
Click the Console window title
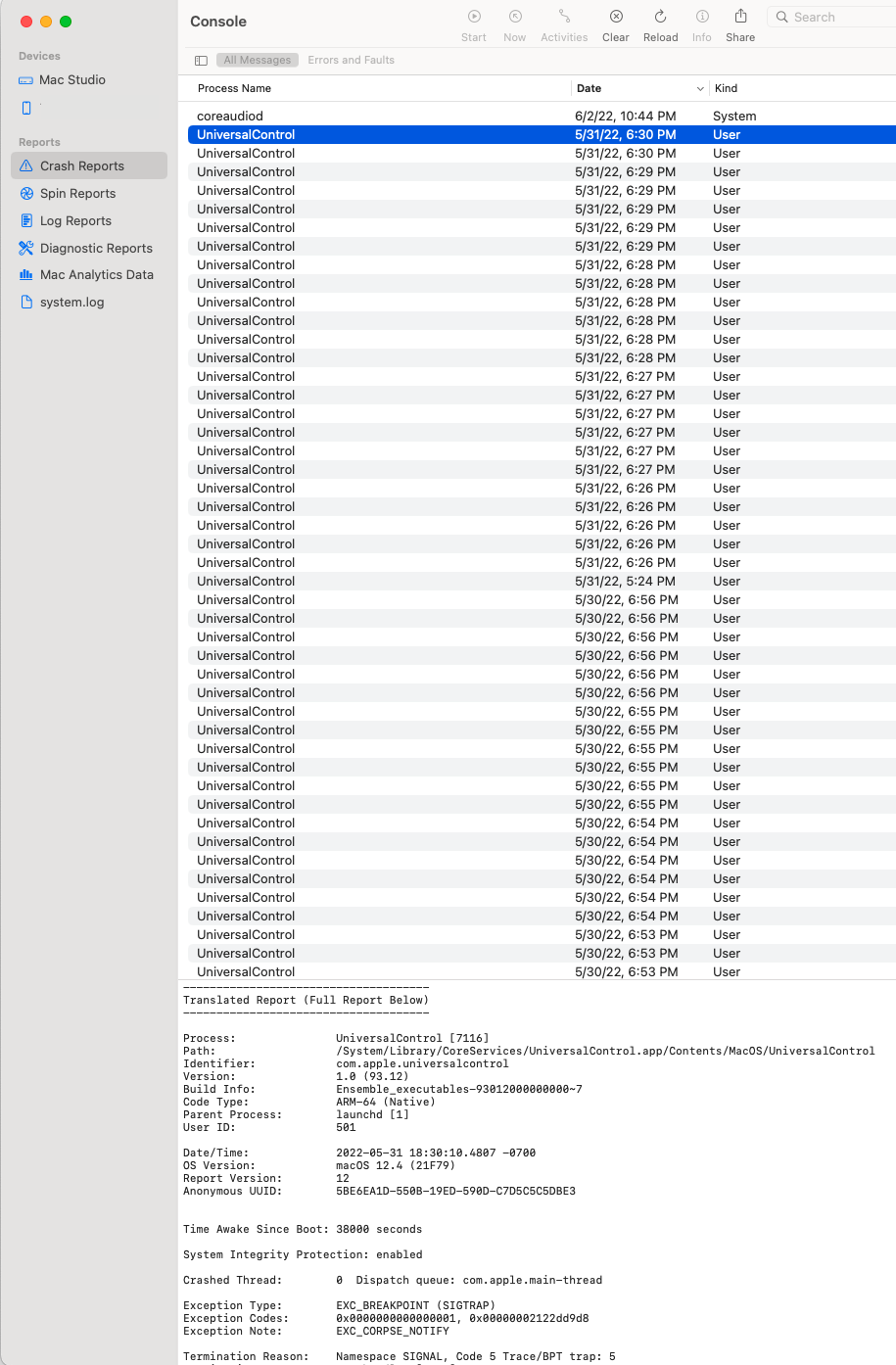pyautogui.click(x=218, y=22)
